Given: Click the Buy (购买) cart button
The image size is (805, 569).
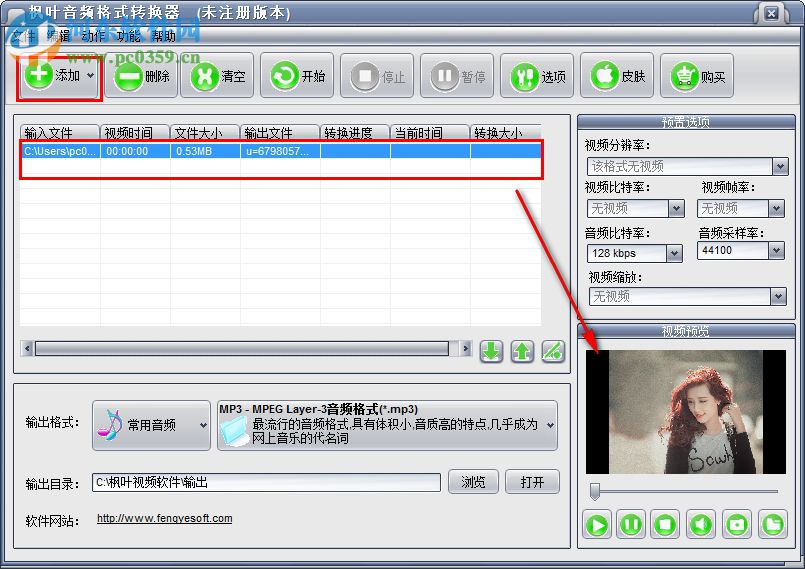Looking at the screenshot, I should coord(697,75).
